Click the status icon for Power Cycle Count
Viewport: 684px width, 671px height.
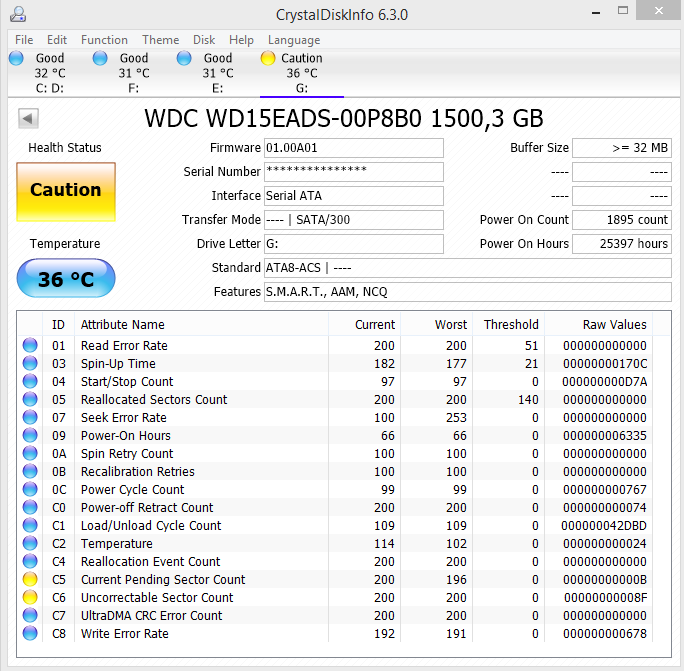coord(30,489)
